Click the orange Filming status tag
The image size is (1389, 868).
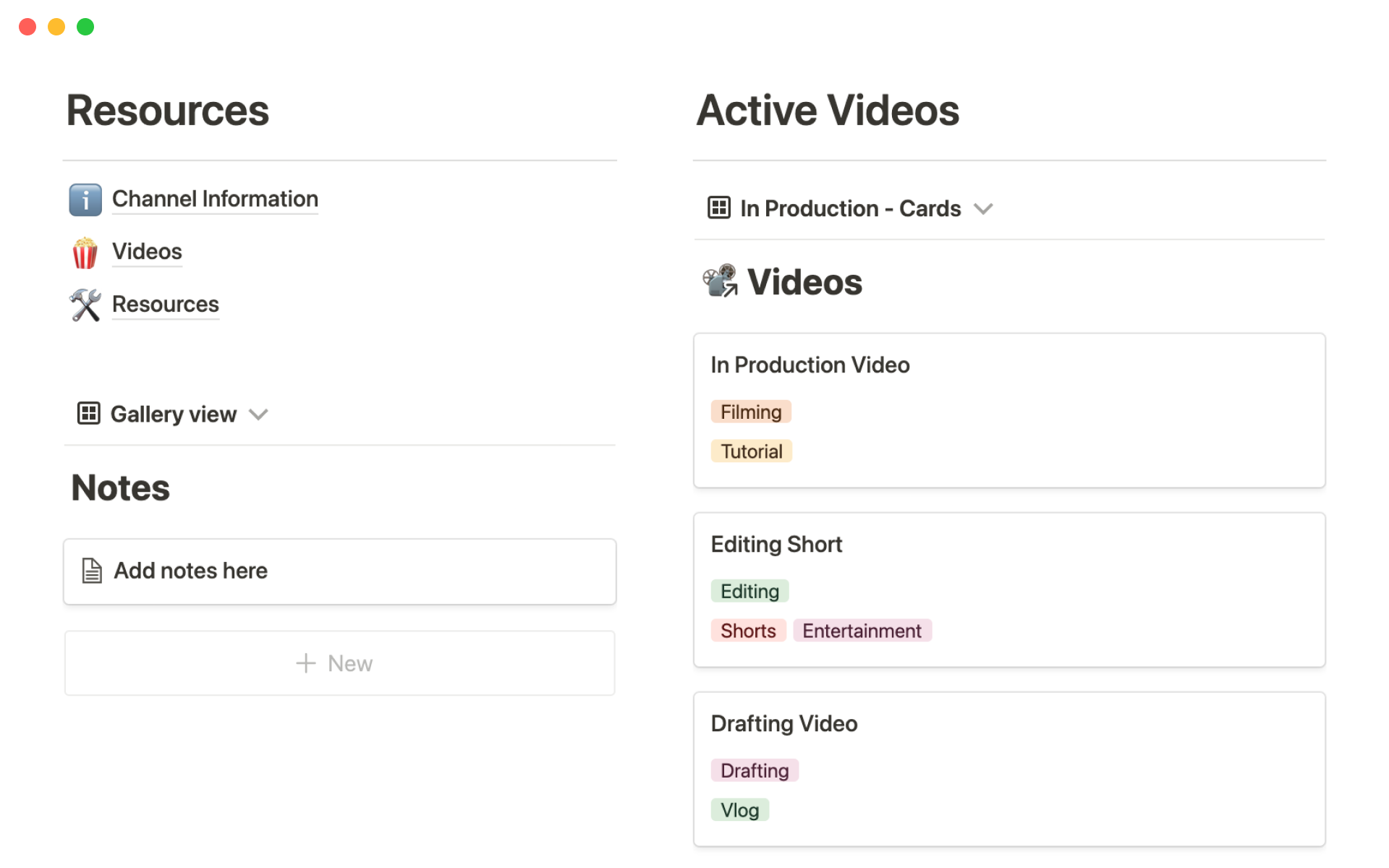(x=751, y=412)
